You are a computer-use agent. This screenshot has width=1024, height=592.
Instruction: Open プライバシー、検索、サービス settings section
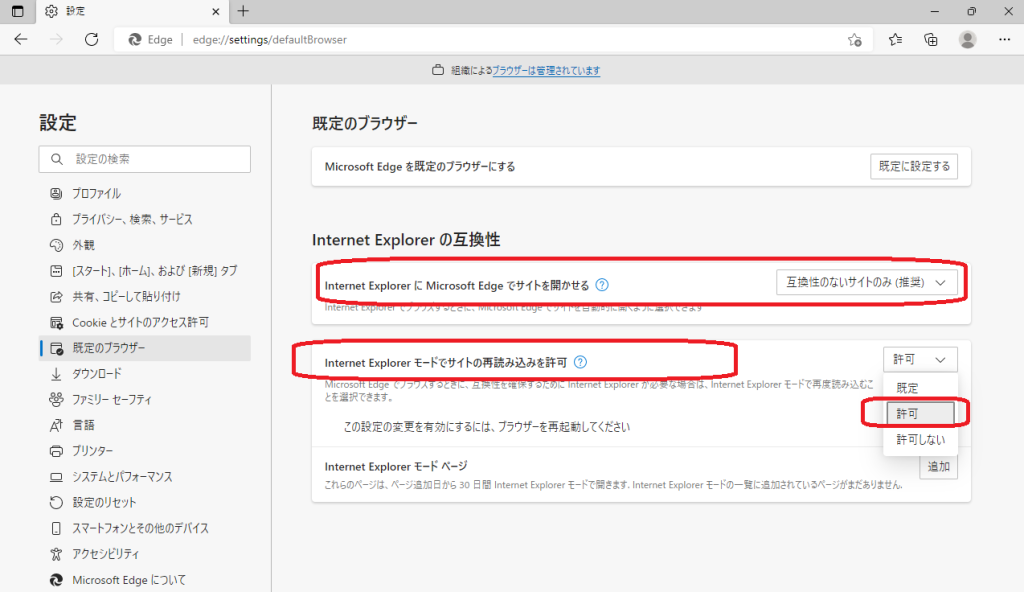[132, 219]
